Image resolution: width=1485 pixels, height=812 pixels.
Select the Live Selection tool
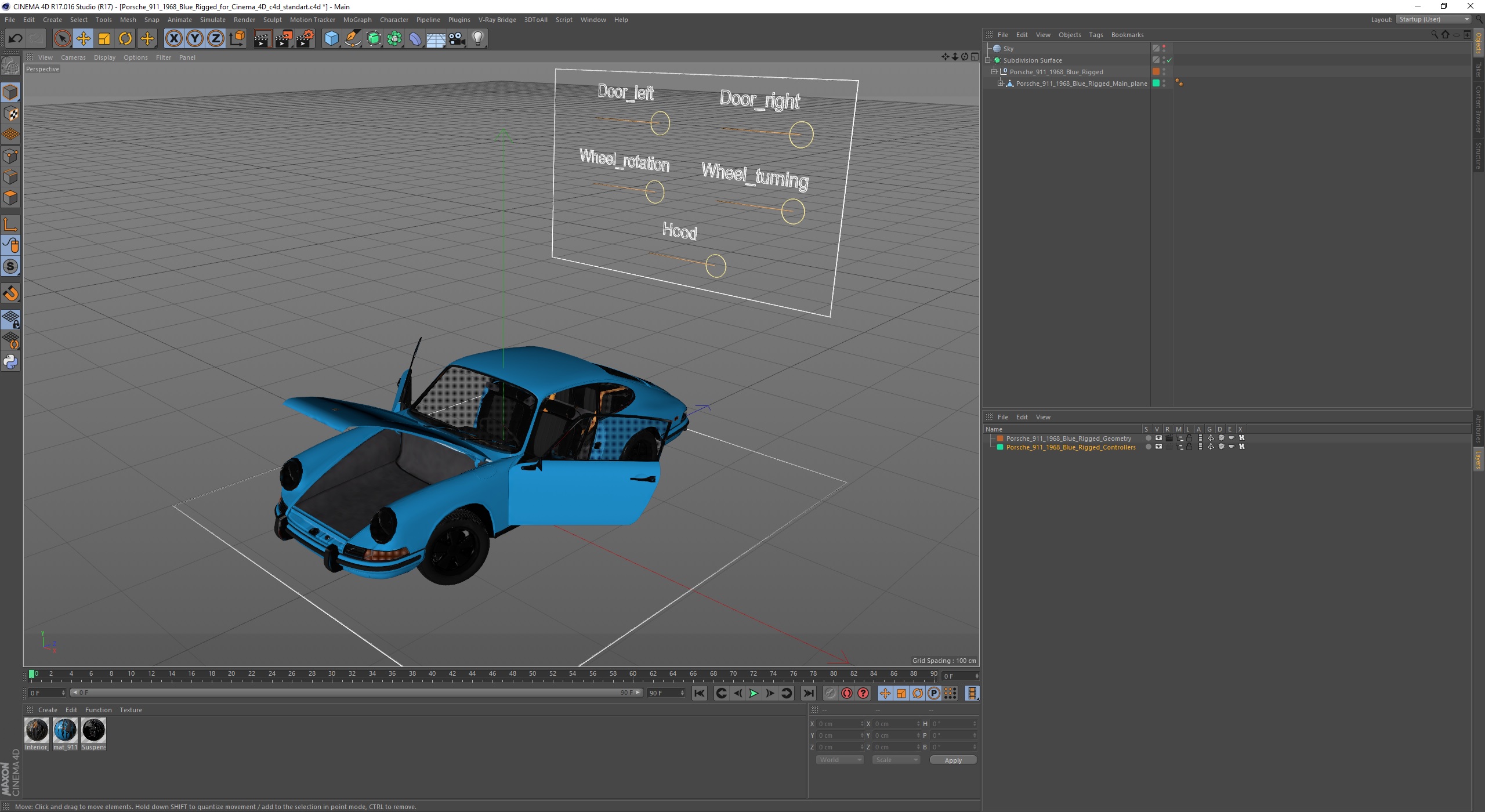[x=62, y=39]
